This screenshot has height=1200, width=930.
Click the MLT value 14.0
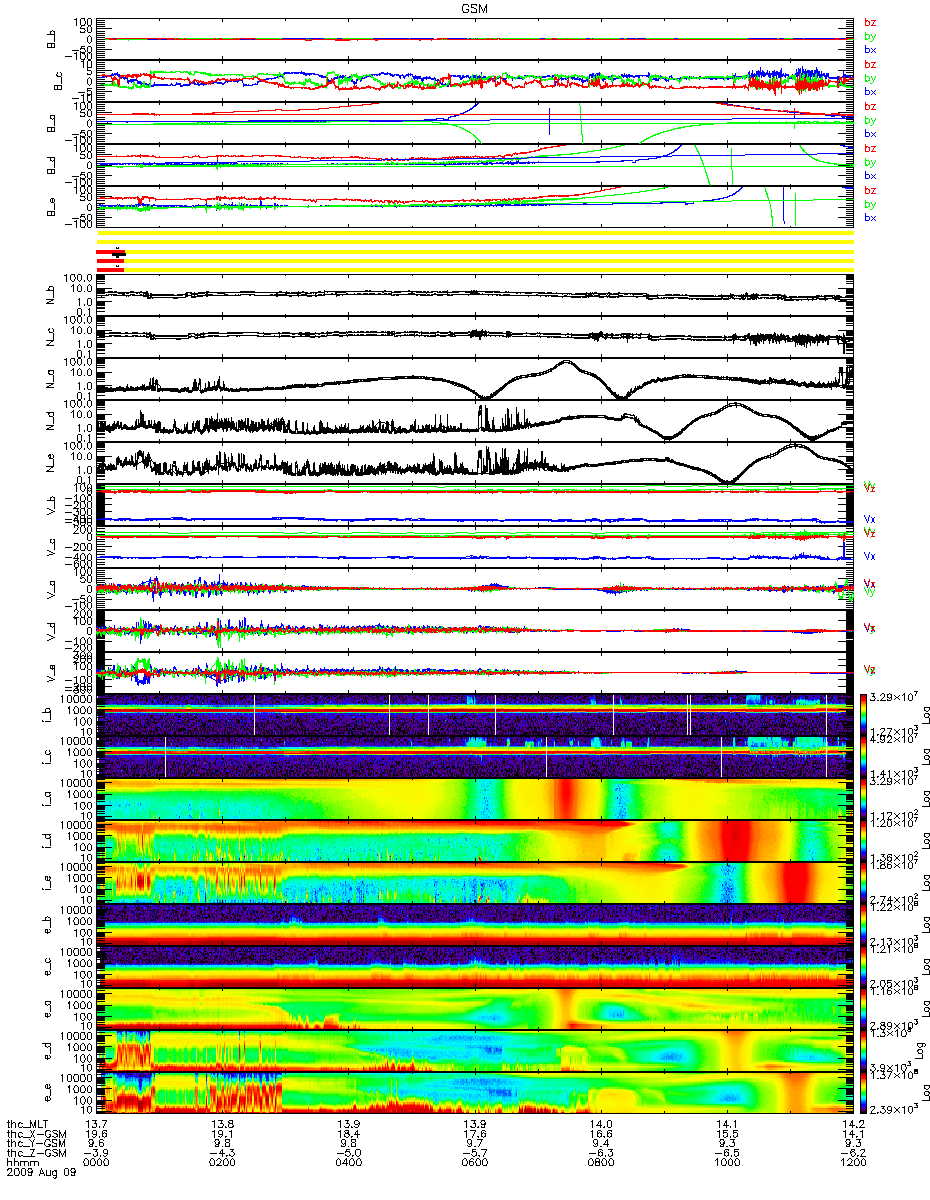(601, 1124)
